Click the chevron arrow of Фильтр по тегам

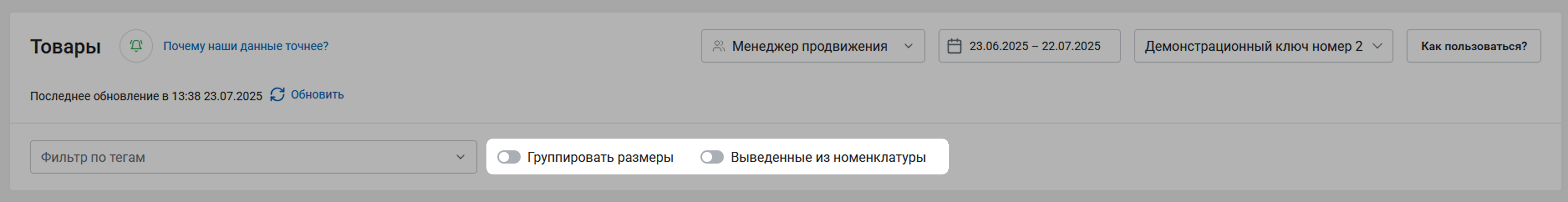coord(460,157)
